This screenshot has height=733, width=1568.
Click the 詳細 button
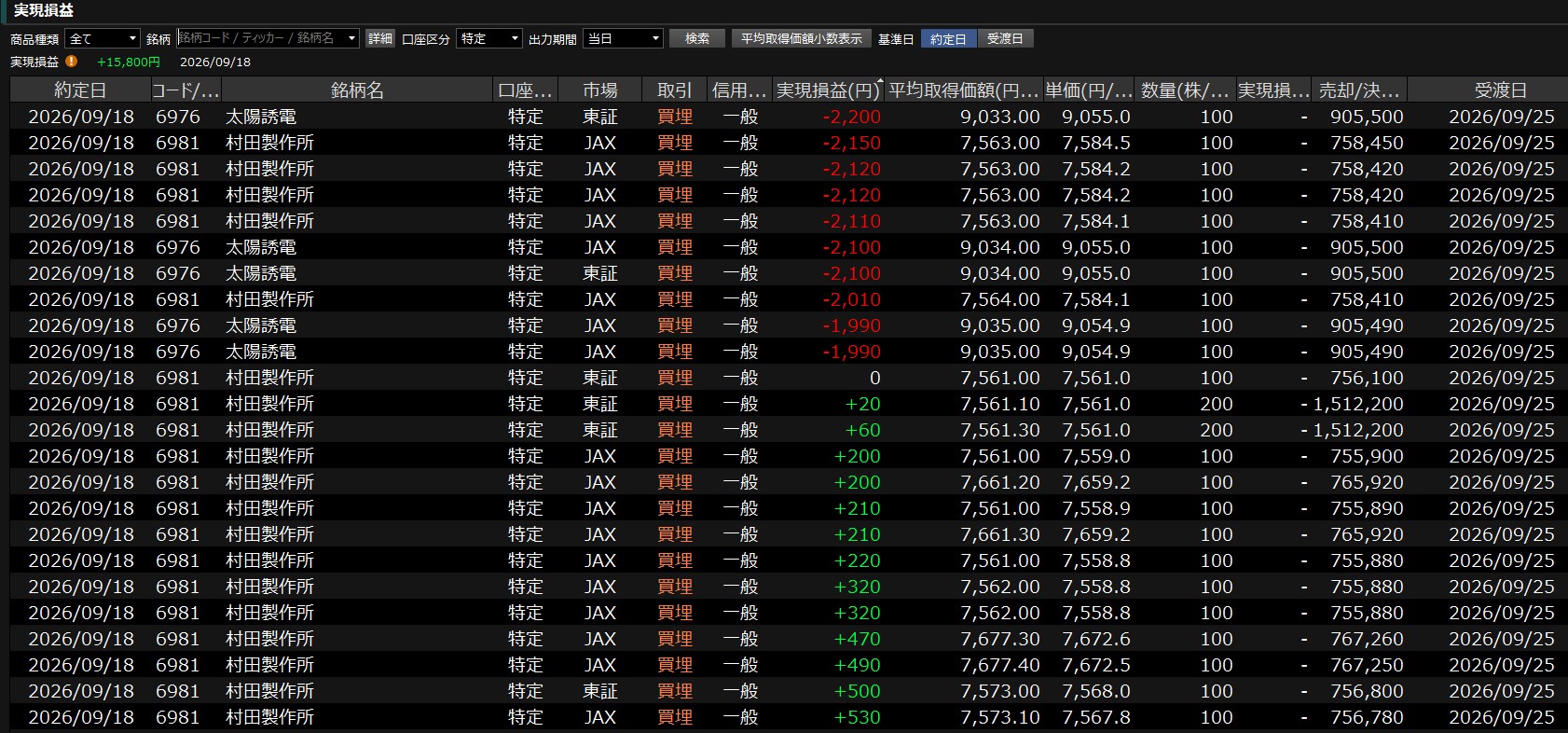point(380,38)
